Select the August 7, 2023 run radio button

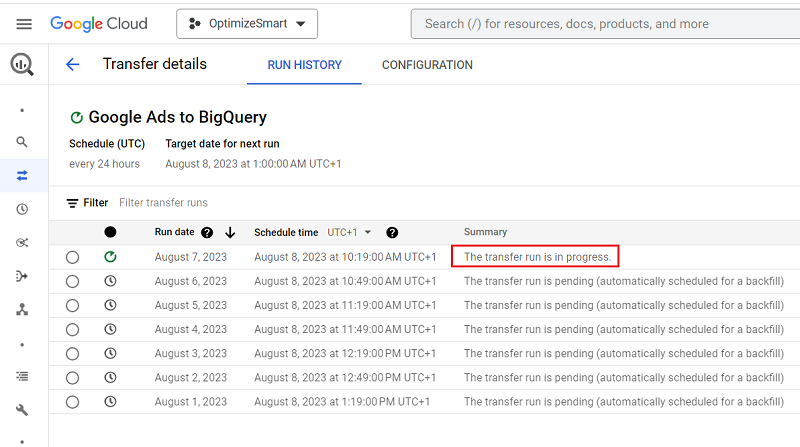click(x=72, y=257)
